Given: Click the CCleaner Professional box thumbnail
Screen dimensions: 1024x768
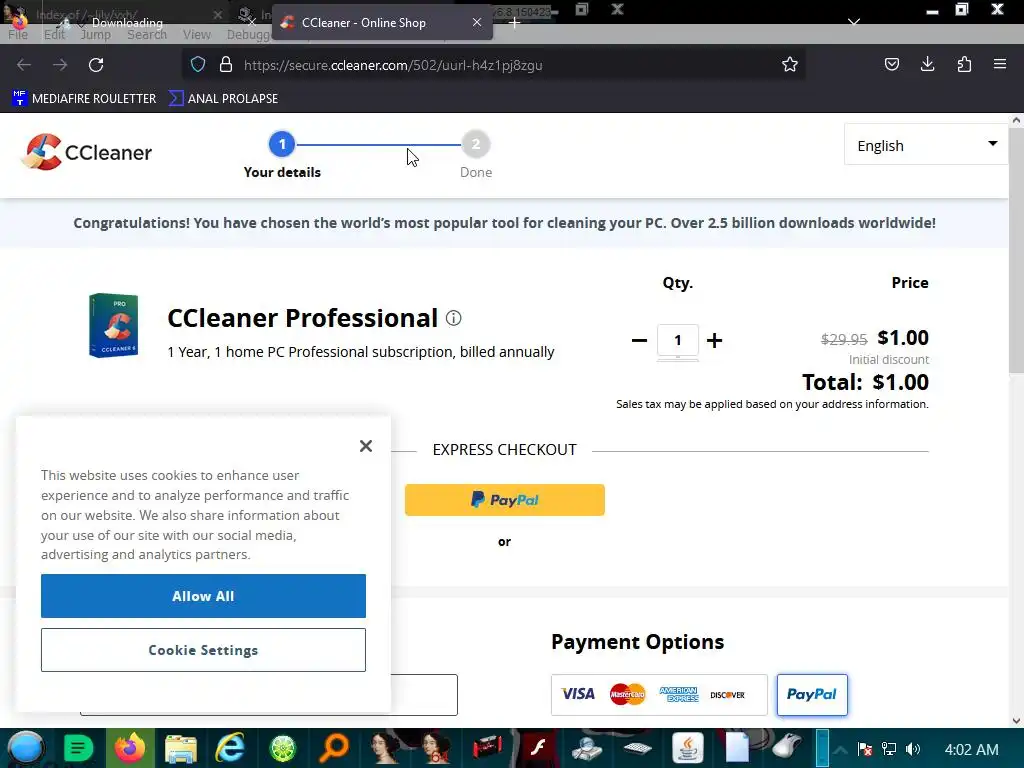Looking at the screenshot, I should tap(114, 325).
